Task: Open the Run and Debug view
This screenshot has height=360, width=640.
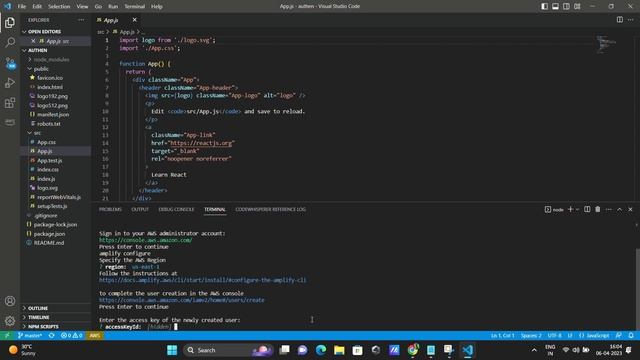Action: click(10, 83)
